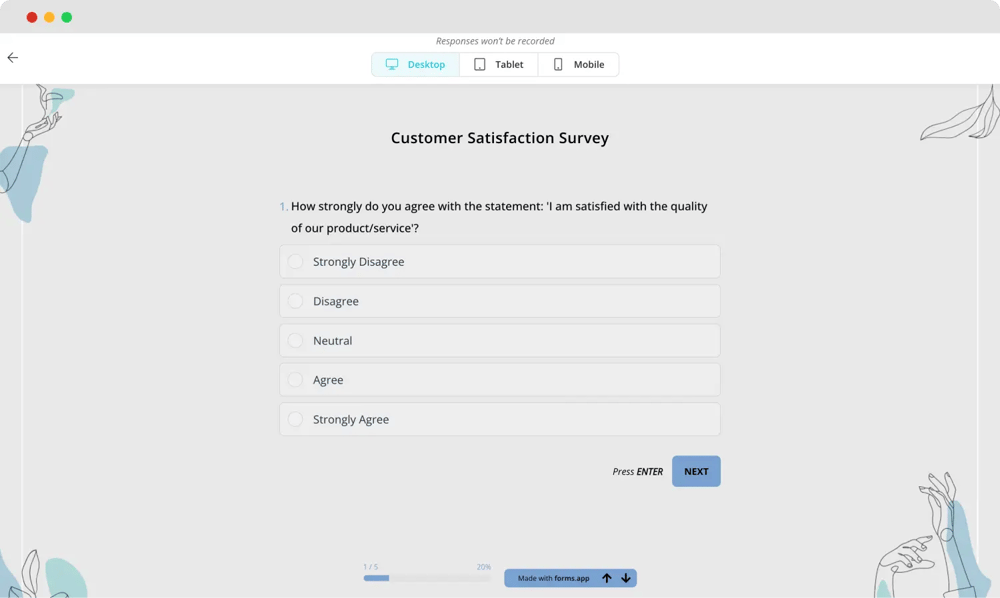Click the tablet device icon

pos(480,64)
